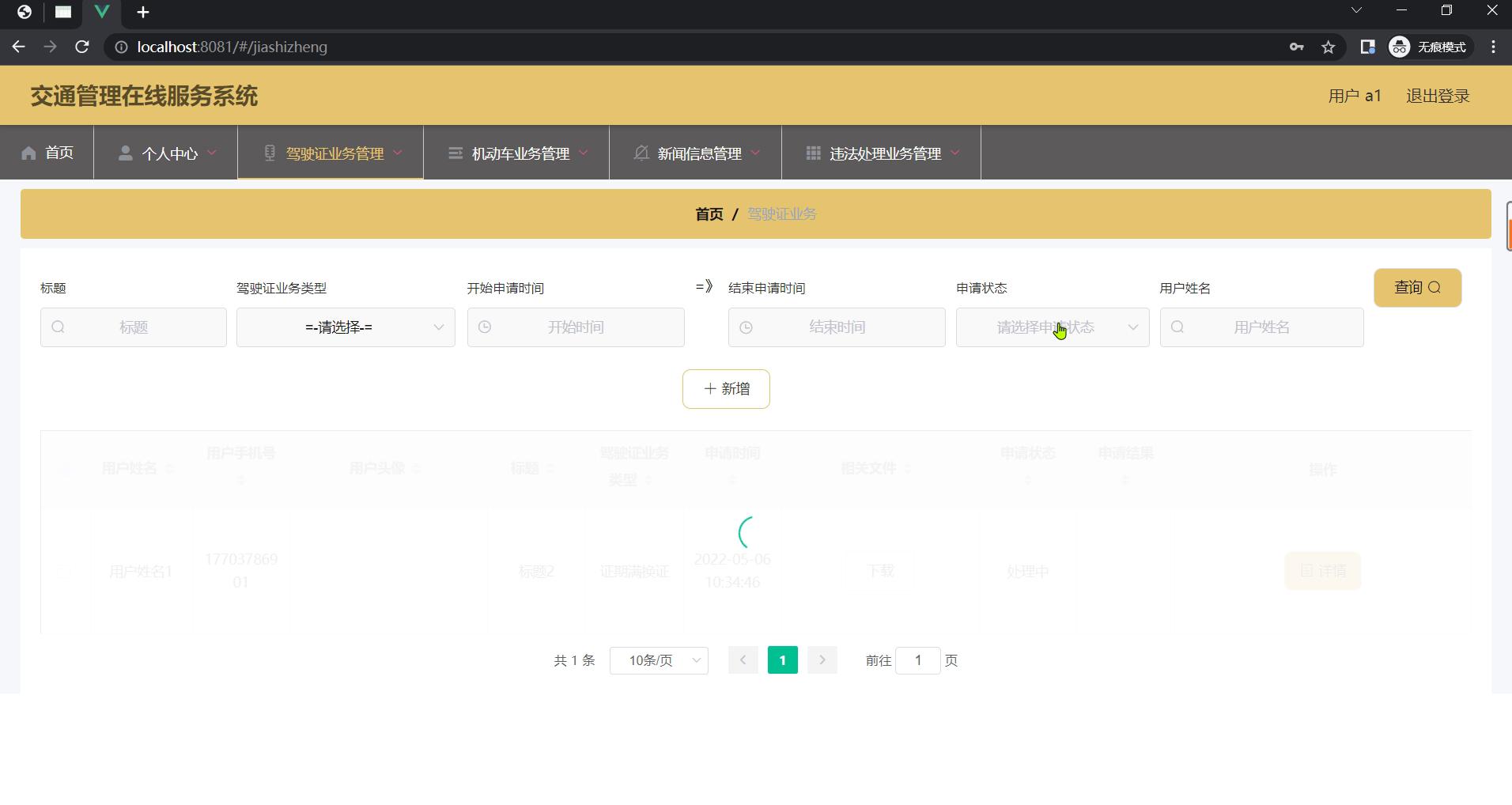Open the saved passwords key icon
Viewport: 1512px width, 805px height.
(1296, 47)
